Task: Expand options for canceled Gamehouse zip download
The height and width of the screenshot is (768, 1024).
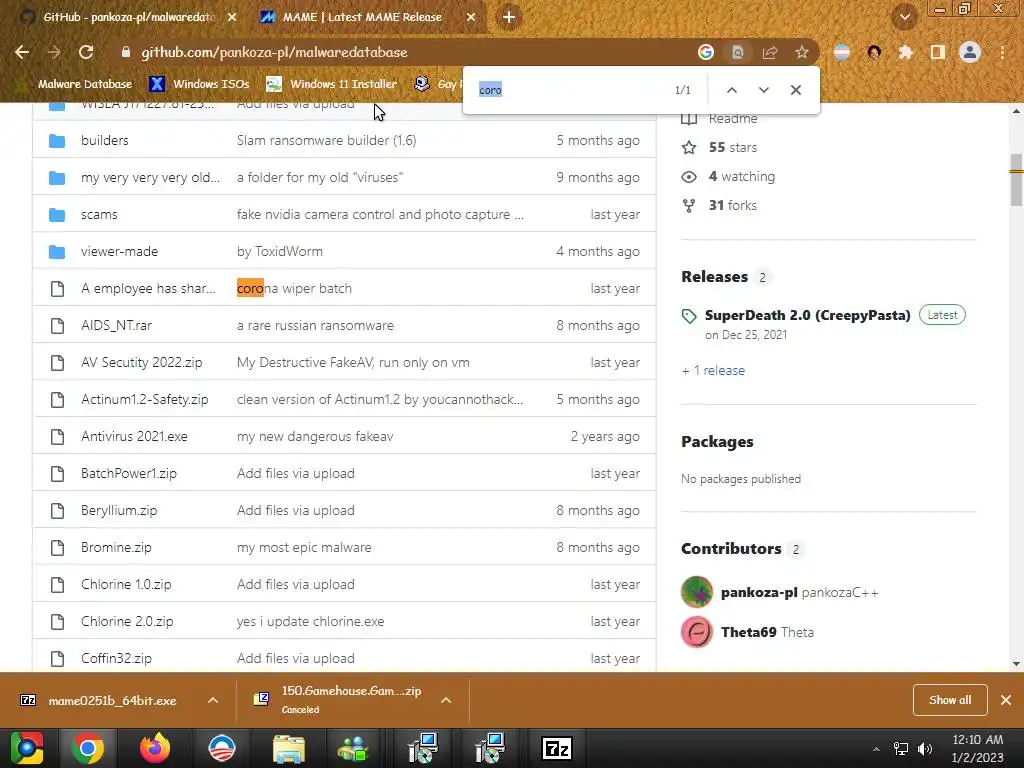Action: (446, 700)
